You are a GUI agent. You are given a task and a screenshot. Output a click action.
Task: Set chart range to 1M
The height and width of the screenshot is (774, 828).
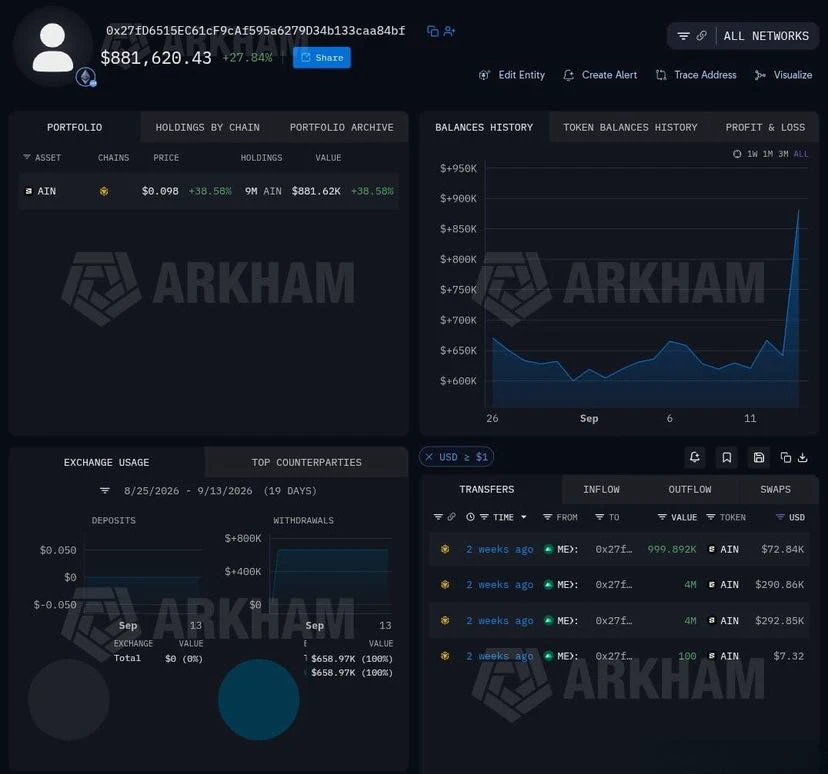767,154
